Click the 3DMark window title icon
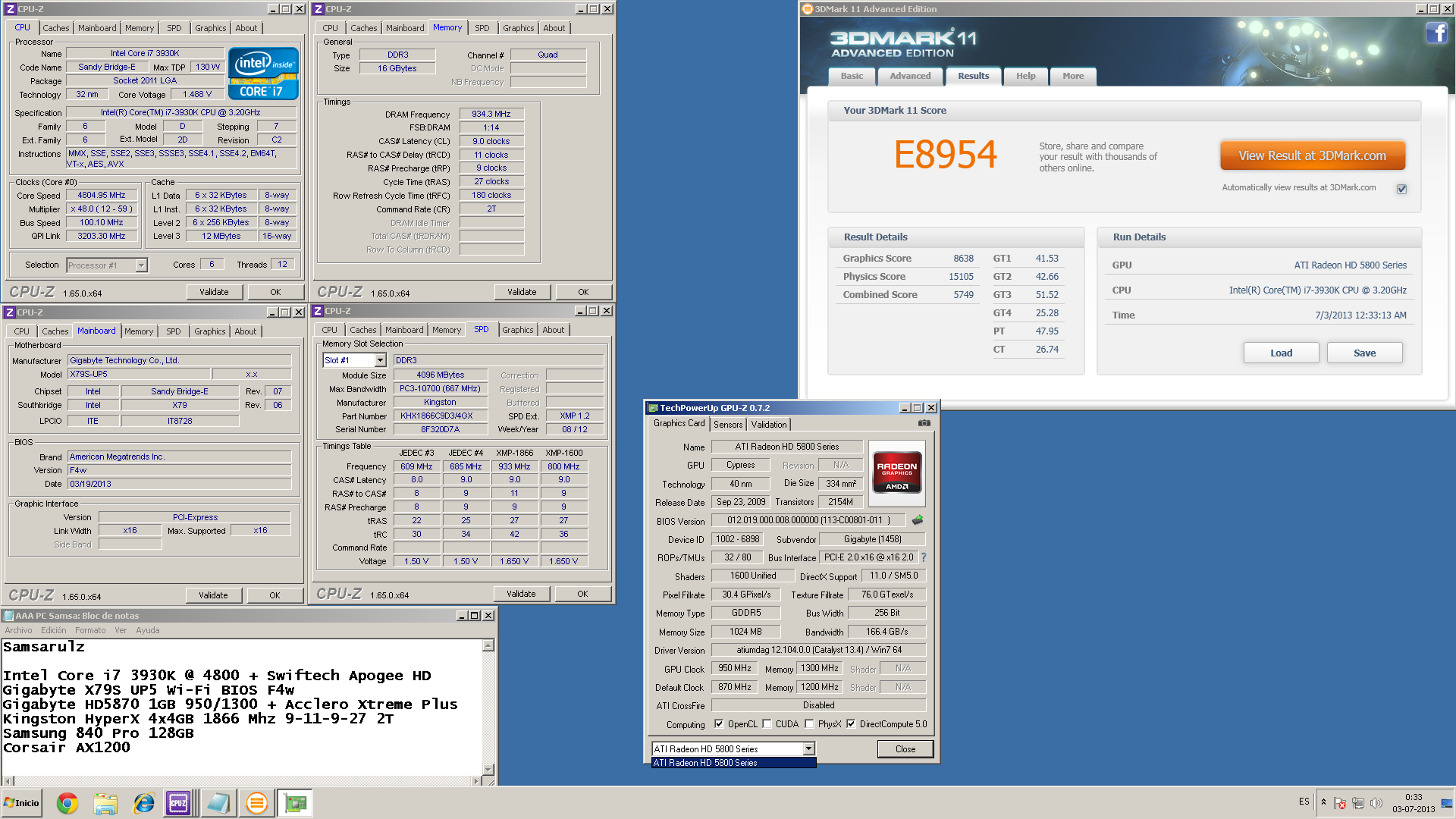The width and height of the screenshot is (1456, 819). (808, 9)
